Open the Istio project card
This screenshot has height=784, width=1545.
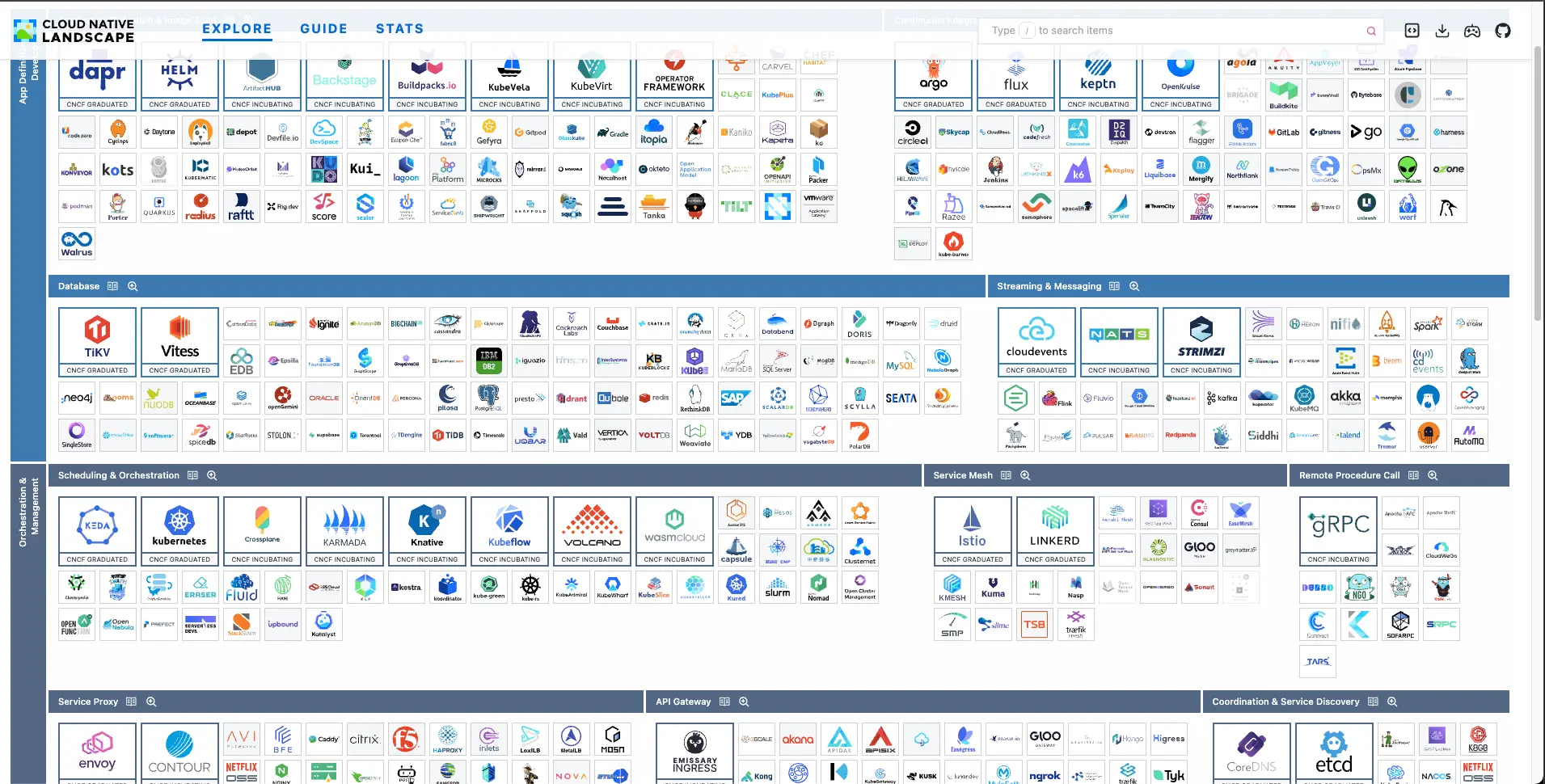point(973,531)
